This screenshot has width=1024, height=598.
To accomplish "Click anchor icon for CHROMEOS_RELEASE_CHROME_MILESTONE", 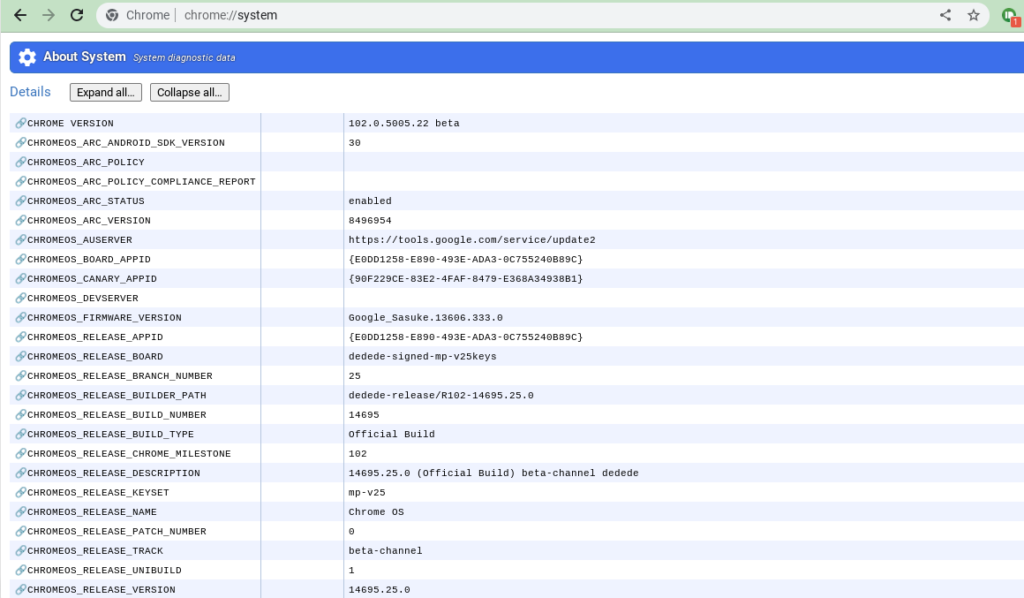I will point(21,453).
